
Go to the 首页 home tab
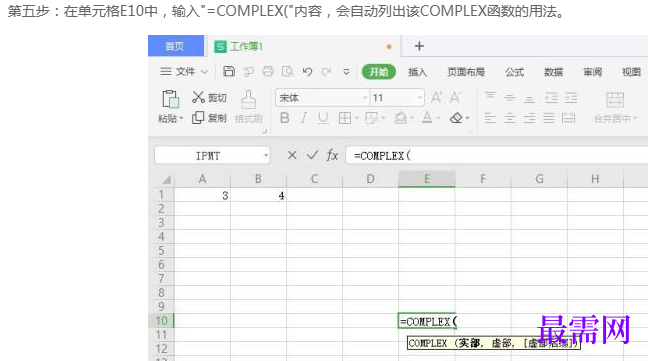tap(176, 46)
